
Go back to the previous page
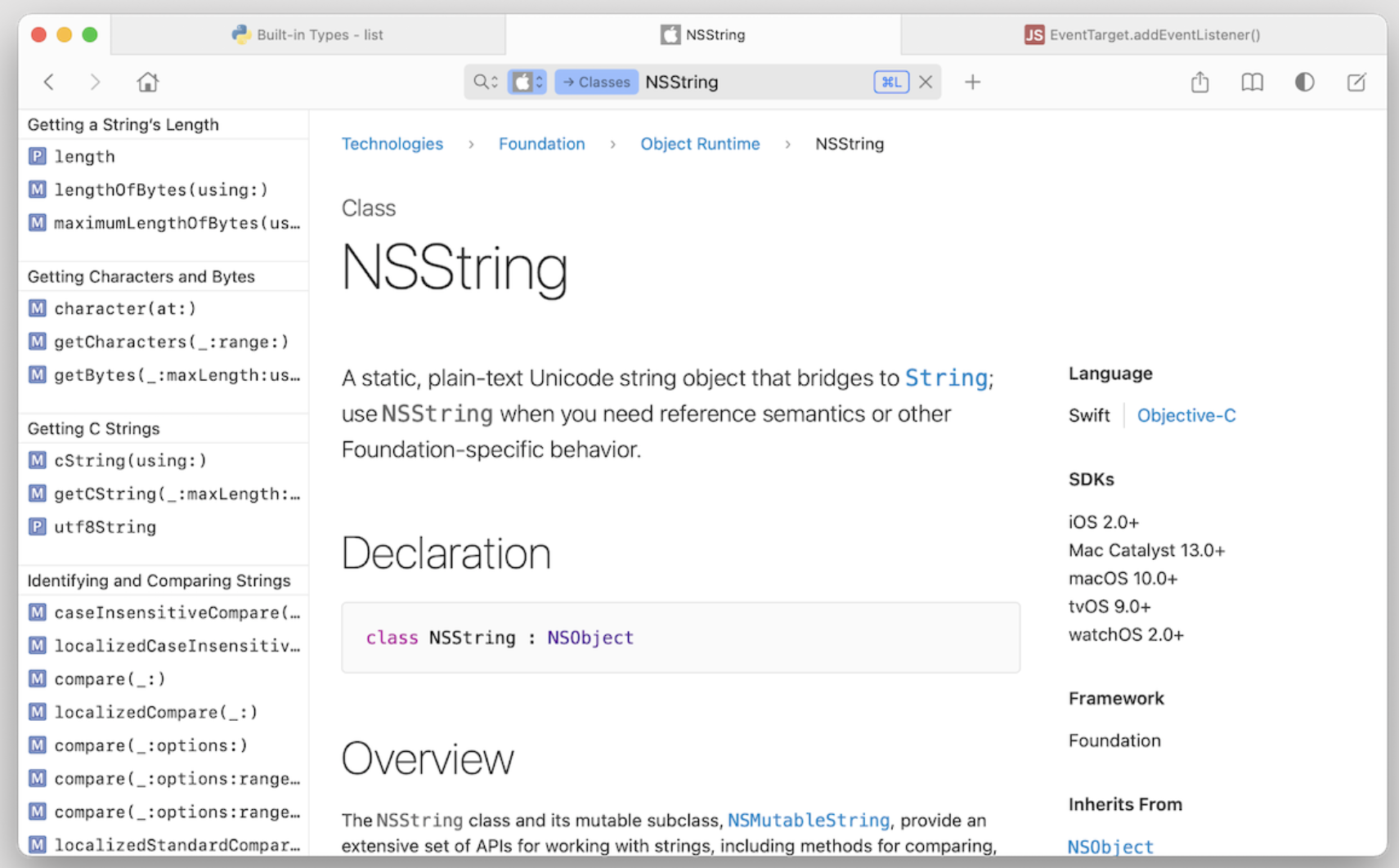pos(49,82)
